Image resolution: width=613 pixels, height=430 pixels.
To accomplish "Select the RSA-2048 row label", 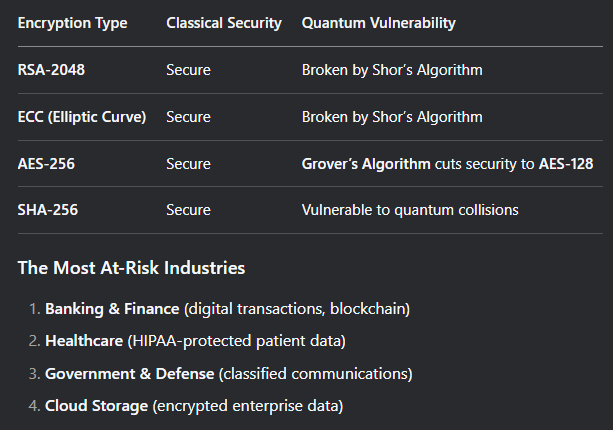I will coord(51,70).
